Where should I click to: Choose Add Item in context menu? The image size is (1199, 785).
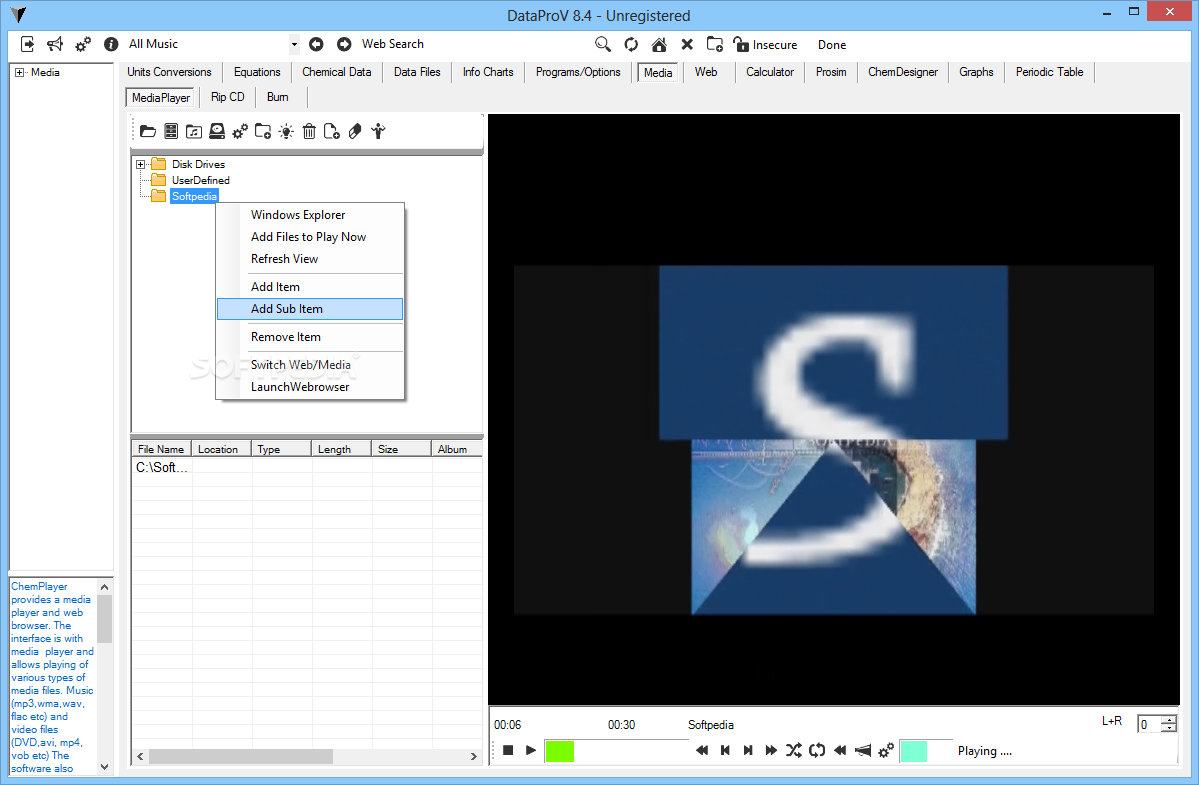pyautogui.click(x=310, y=287)
